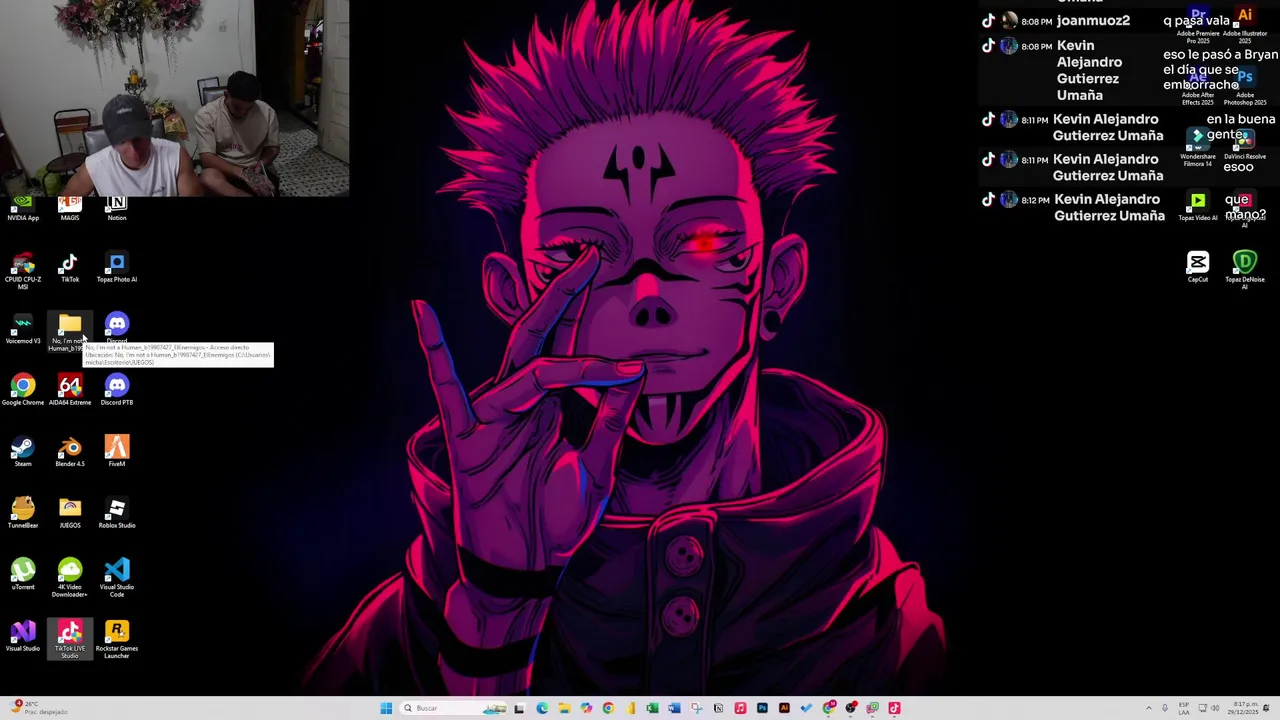Select the No, I'm not a Human folder

[70, 332]
